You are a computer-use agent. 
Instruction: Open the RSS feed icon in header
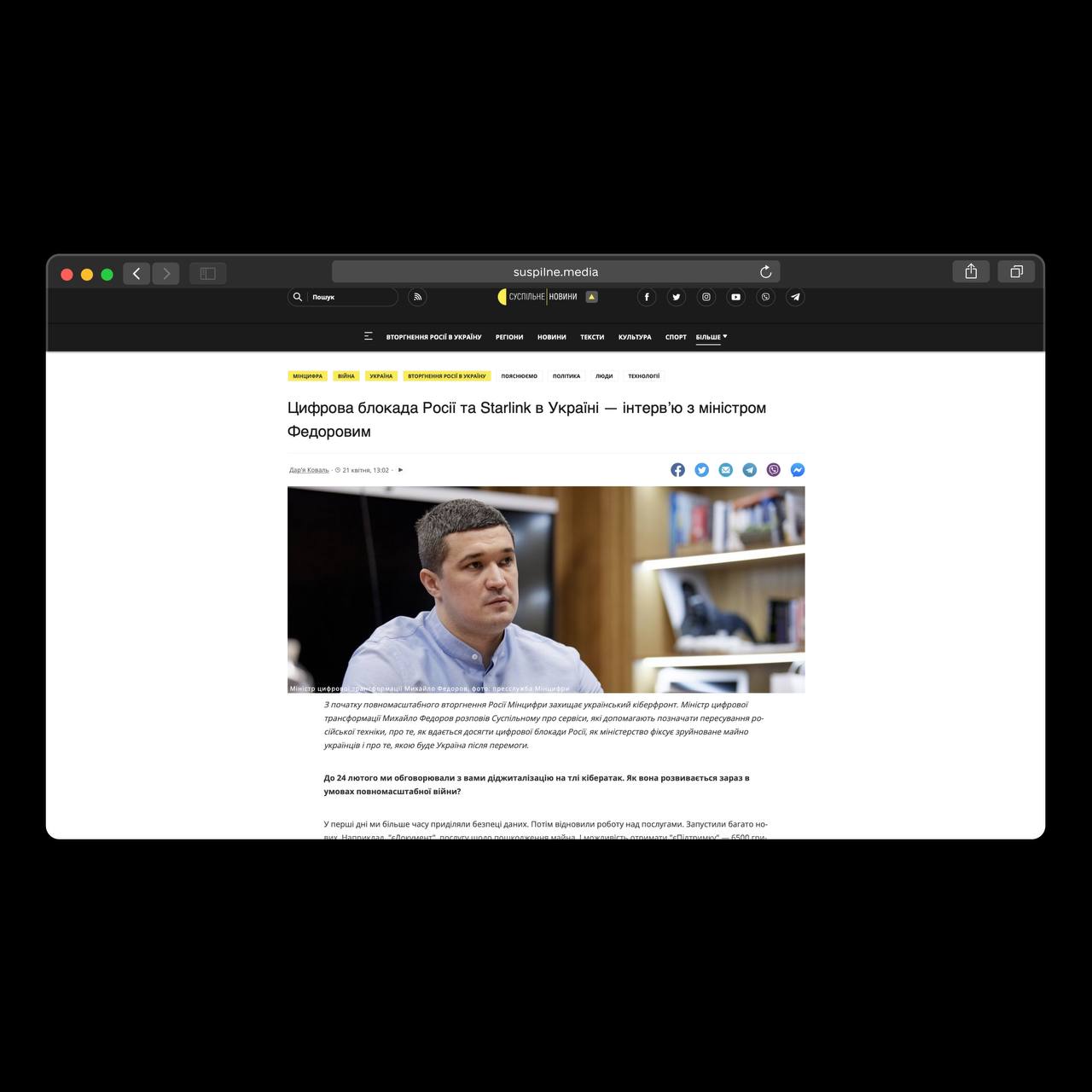click(x=417, y=297)
